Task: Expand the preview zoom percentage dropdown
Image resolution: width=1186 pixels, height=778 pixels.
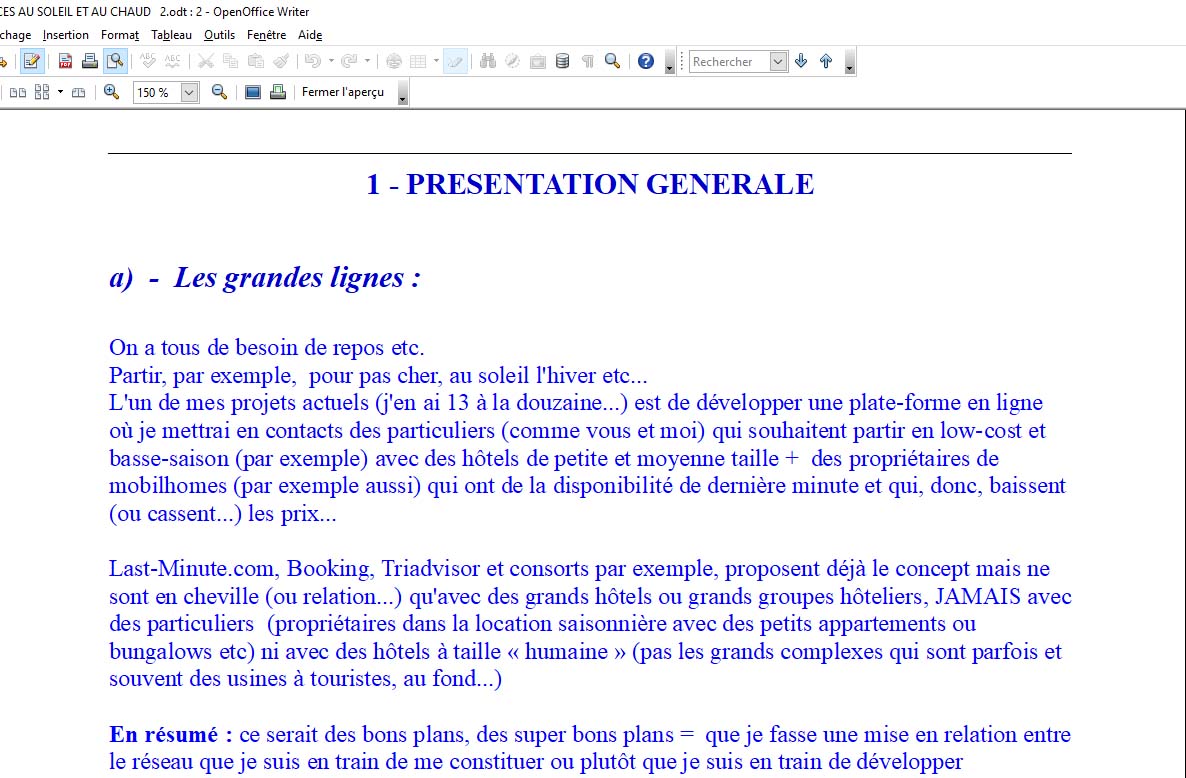Action: pos(190,92)
